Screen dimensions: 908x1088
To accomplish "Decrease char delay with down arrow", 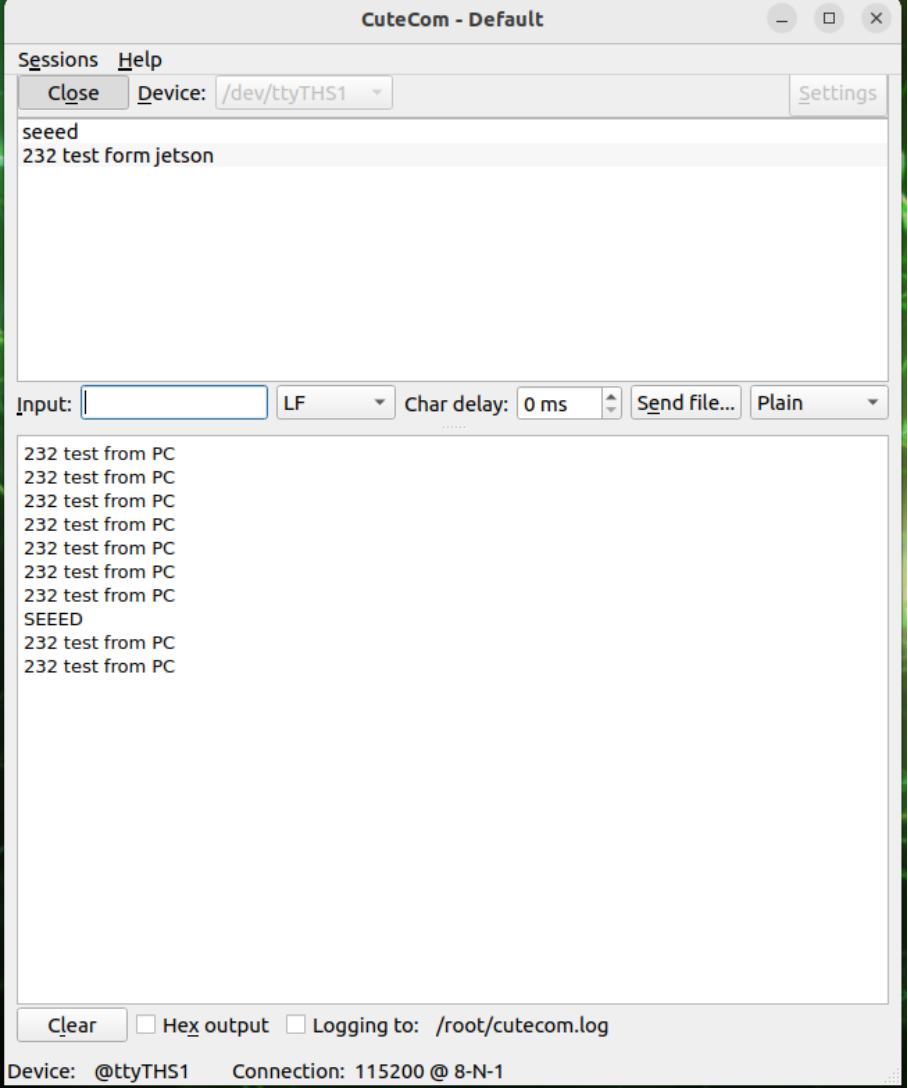I will [612, 410].
